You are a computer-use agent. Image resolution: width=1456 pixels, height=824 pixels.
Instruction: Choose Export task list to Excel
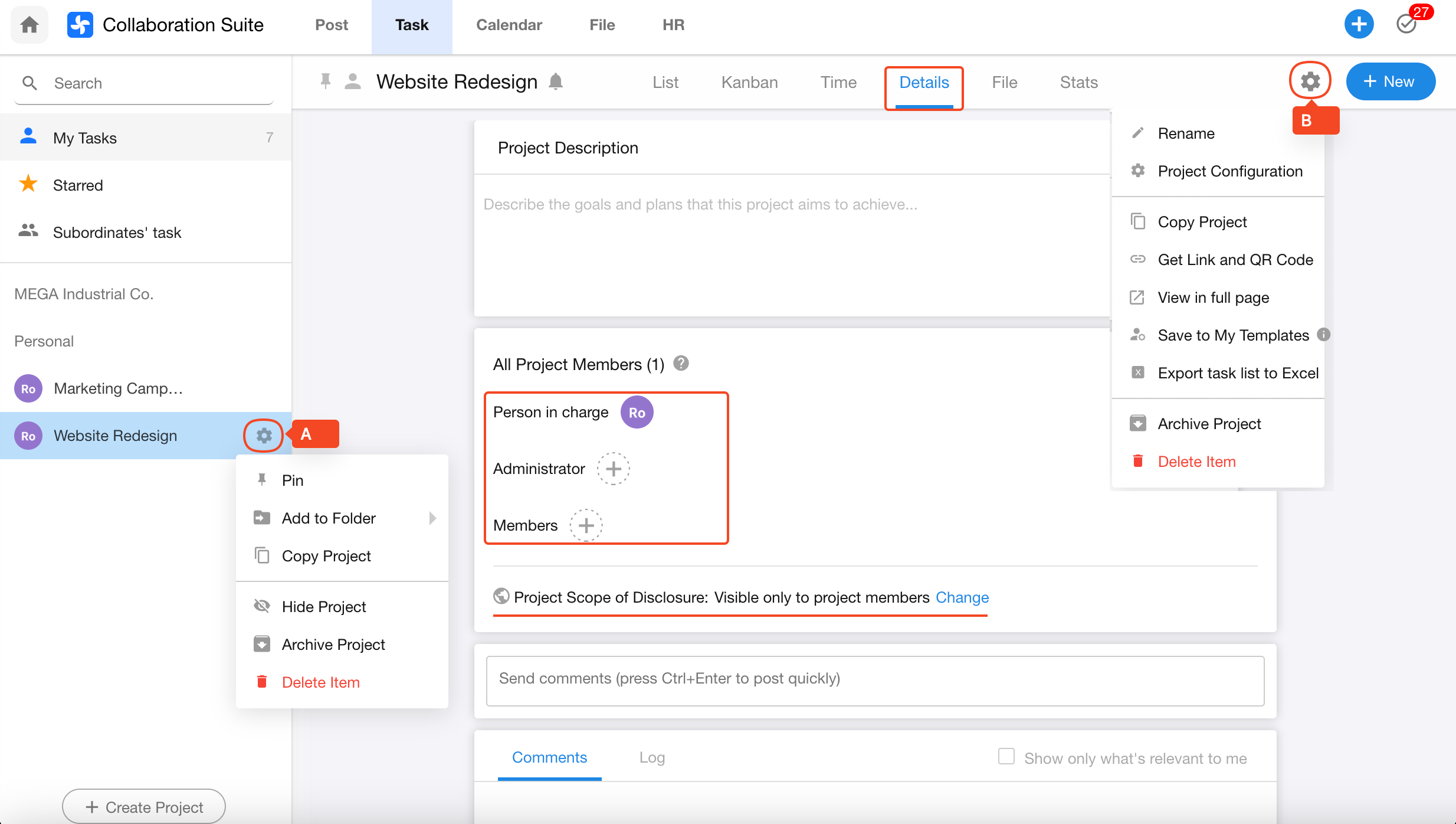(x=1238, y=373)
